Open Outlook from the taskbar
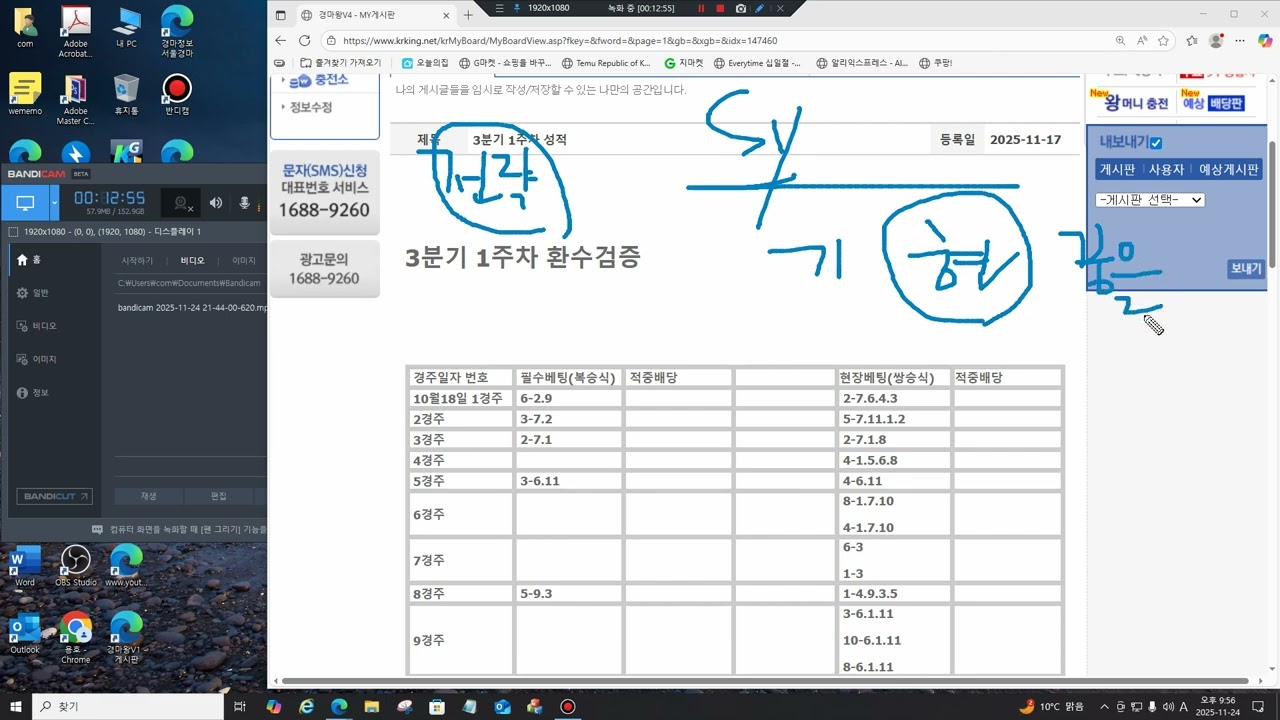 tap(502, 706)
